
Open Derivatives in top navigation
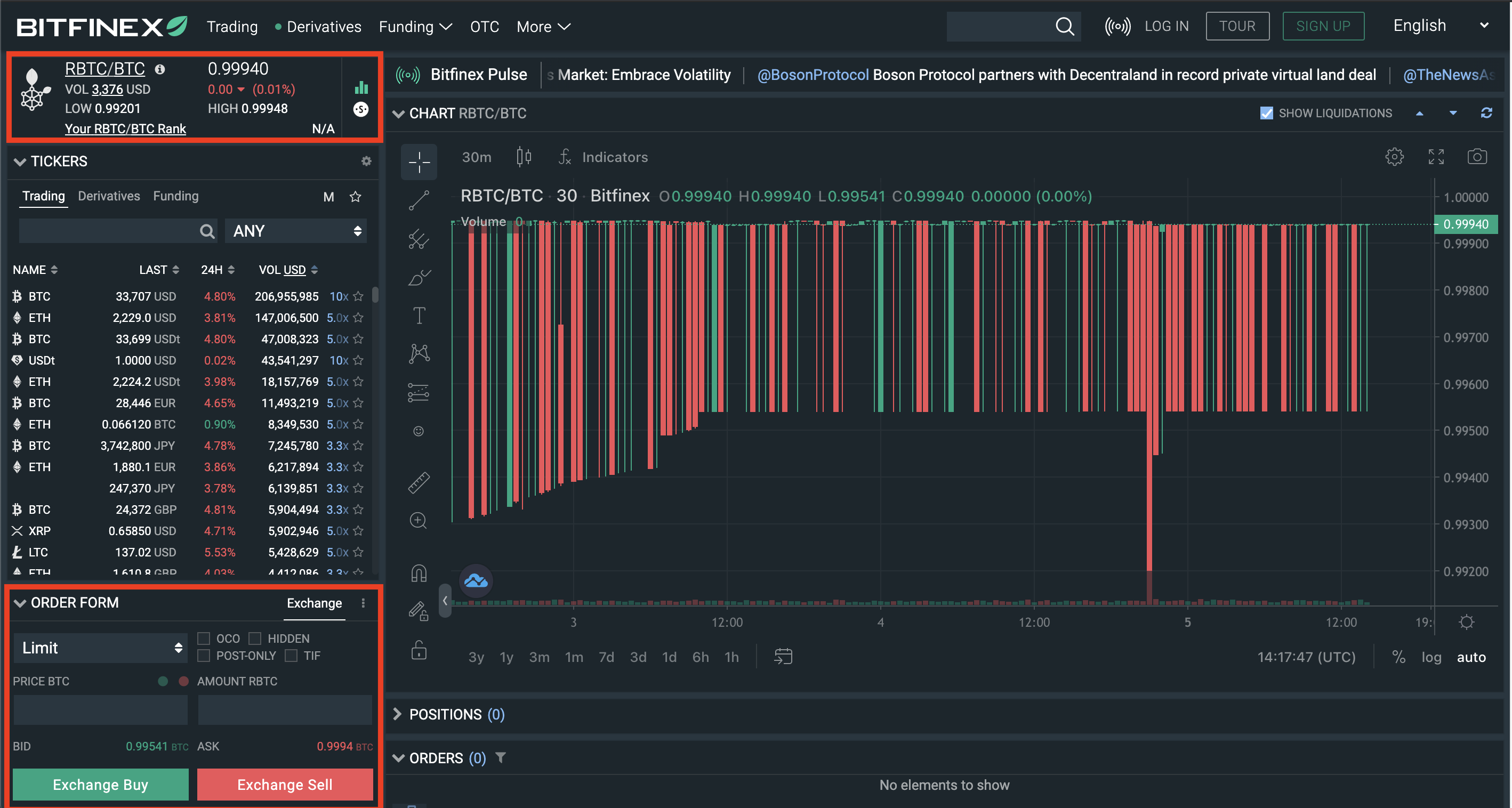point(324,27)
